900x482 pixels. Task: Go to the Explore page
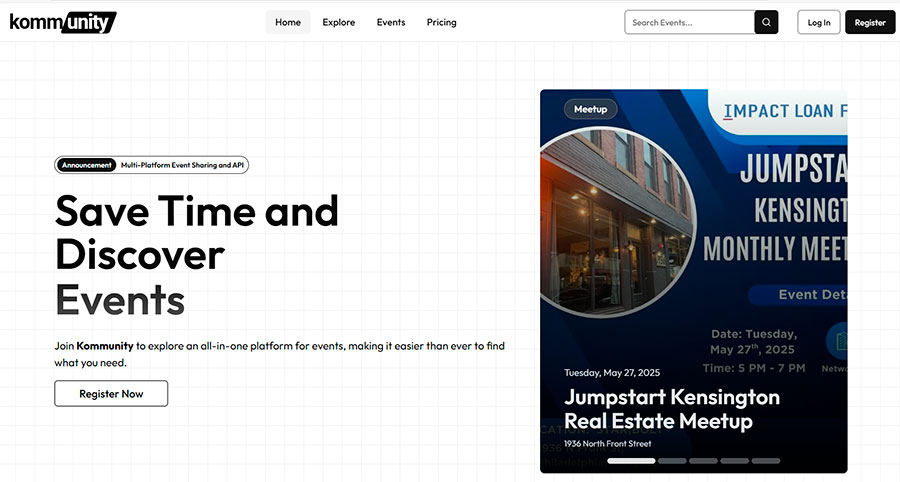[339, 22]
